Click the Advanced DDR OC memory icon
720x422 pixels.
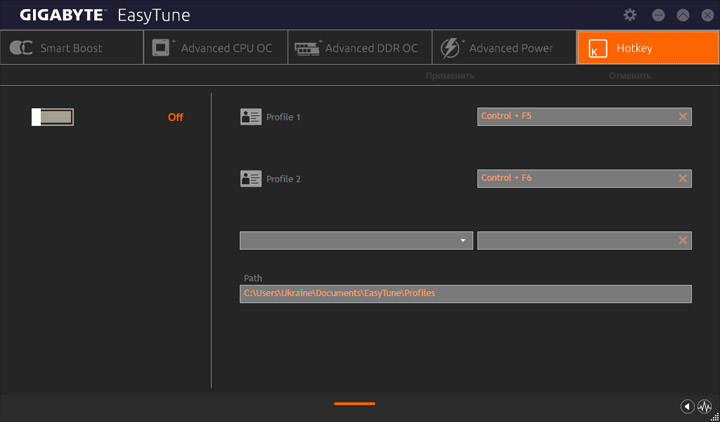(x=308, y=48)
